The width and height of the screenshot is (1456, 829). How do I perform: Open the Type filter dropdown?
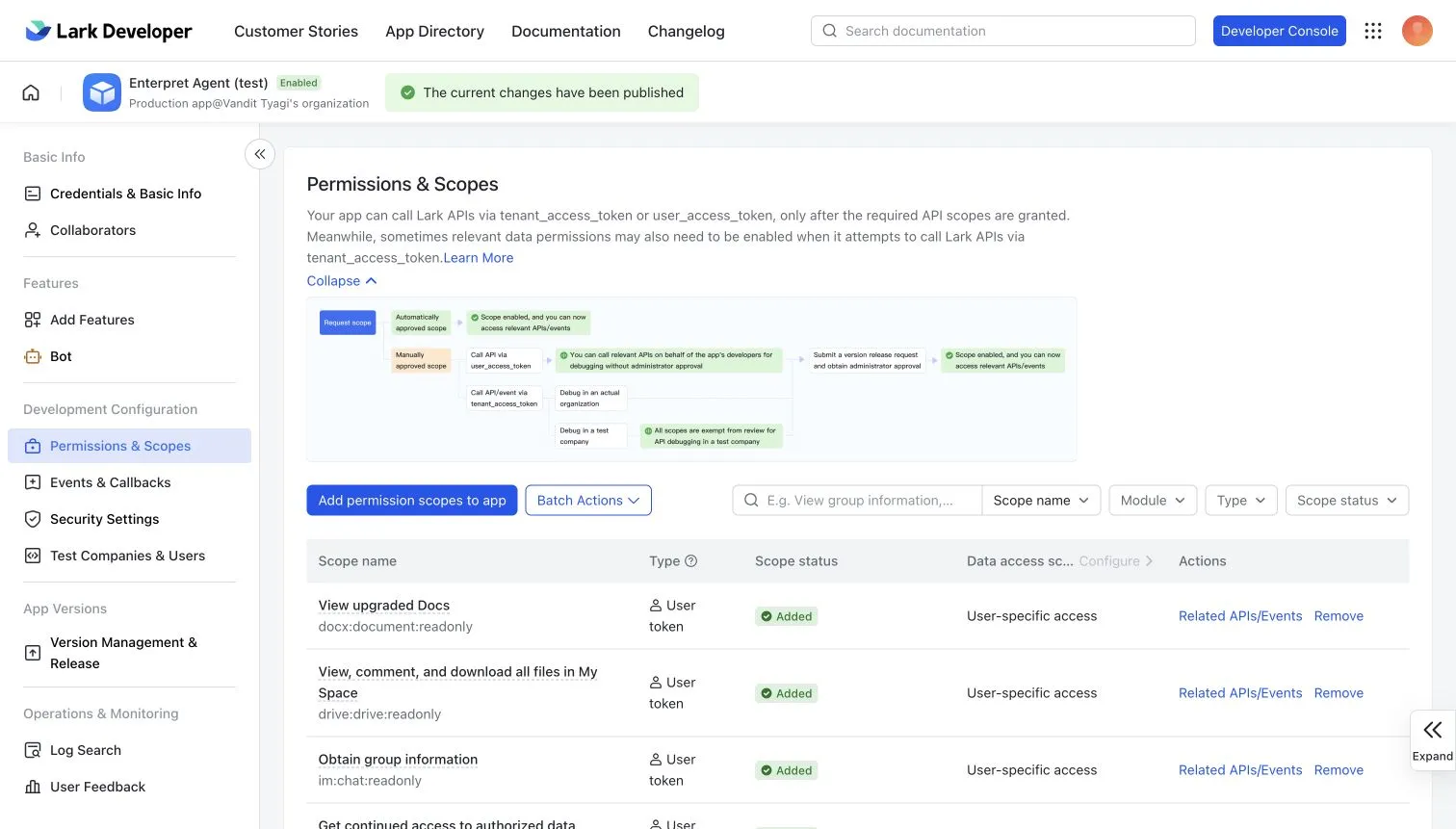pyautogui.click(x=1241, y=501)
